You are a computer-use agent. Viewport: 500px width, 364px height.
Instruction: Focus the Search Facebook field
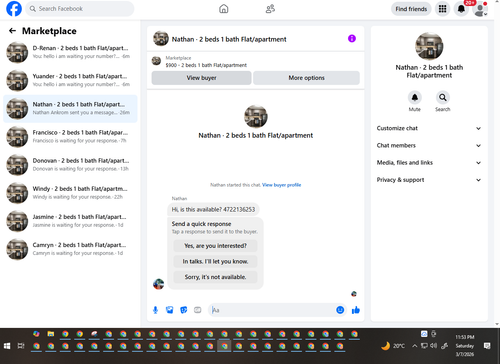tap(80, 9)
